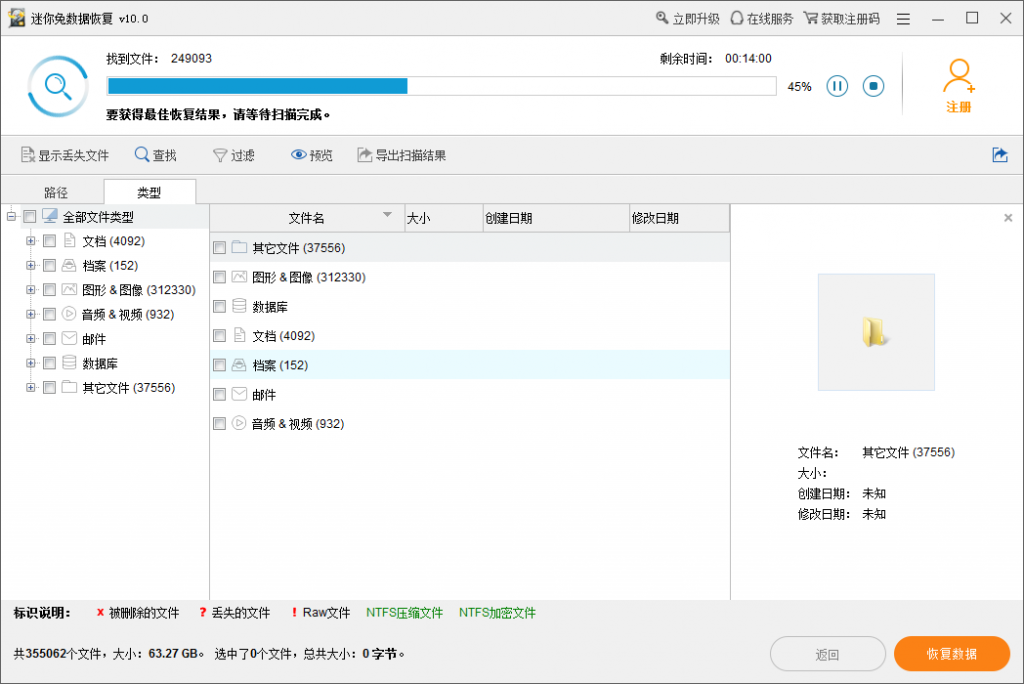The height and width of the screenshot is (684, 1024).
Task: Click 获取注册码 shopping cart item
Action: point(842,19)
